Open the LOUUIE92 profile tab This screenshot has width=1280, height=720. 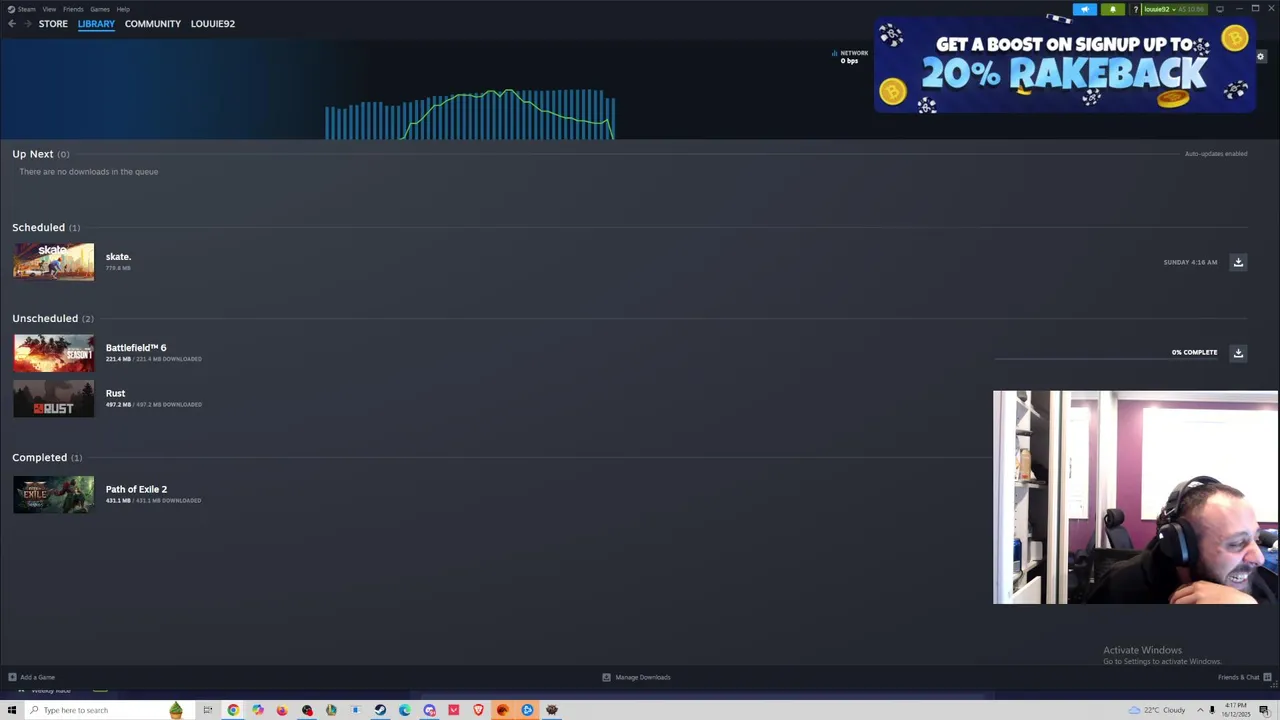pyautogui.click(x=213, y=24)
